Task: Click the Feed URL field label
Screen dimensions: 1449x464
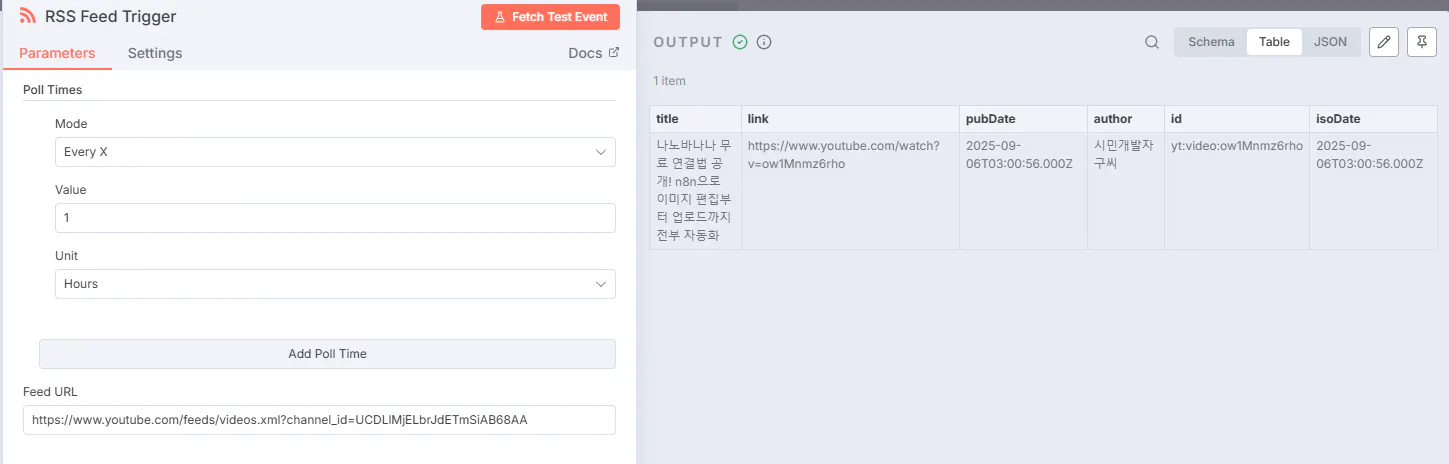Action: click(49, 392)
